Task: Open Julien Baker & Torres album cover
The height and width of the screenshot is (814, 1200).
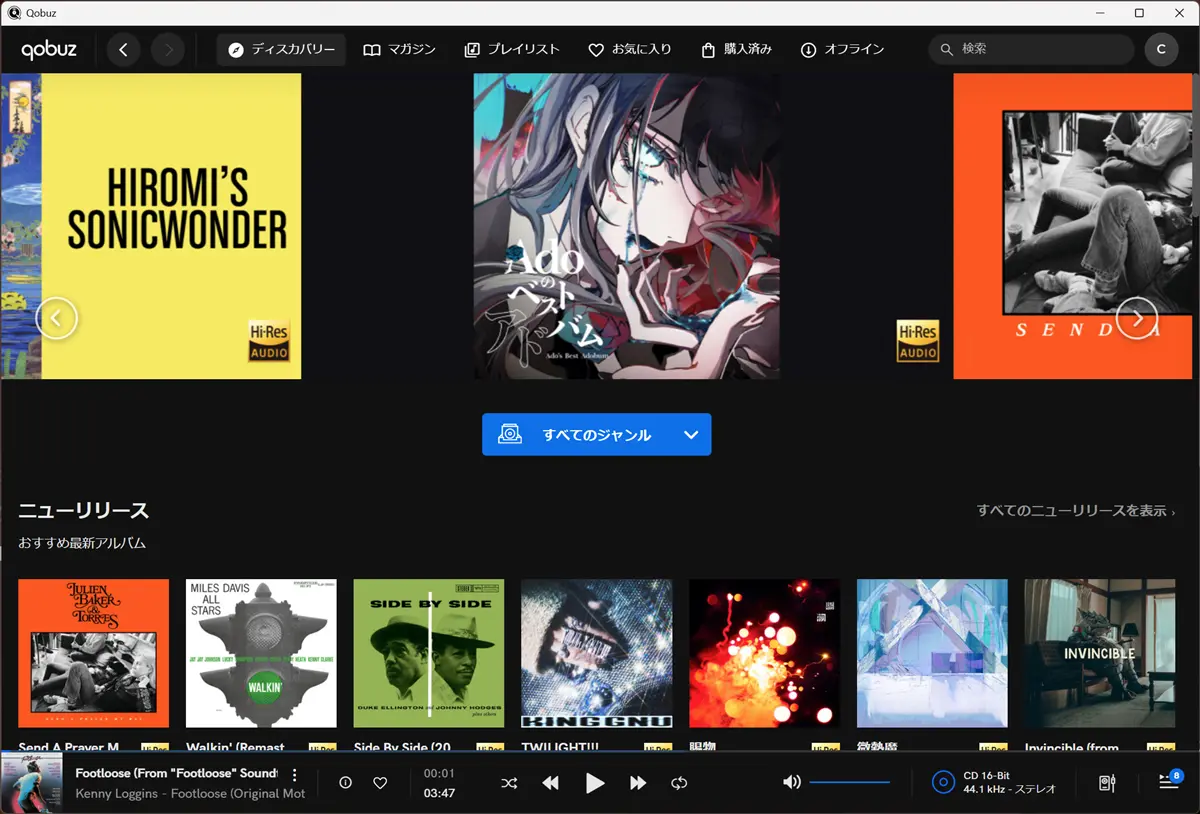Action: pyautogui.click(x=94, y=654)
